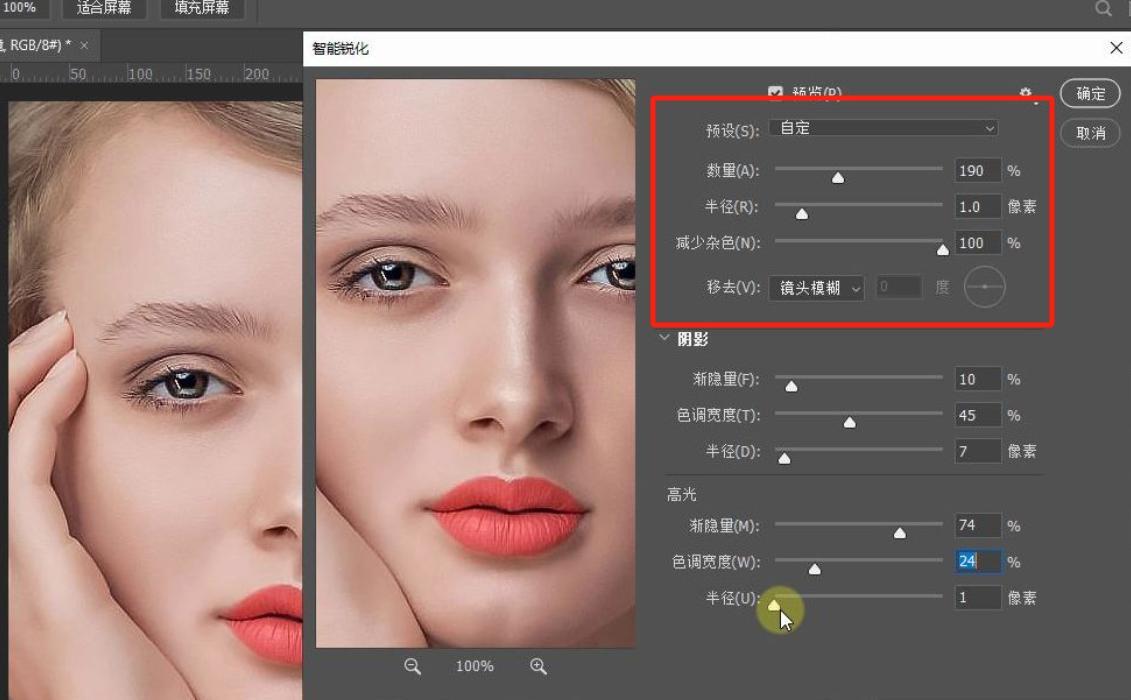Screen dimensions: 1131x700
Task: Open the 移去(V) blur removal dropdown
Action: (815, 287)
